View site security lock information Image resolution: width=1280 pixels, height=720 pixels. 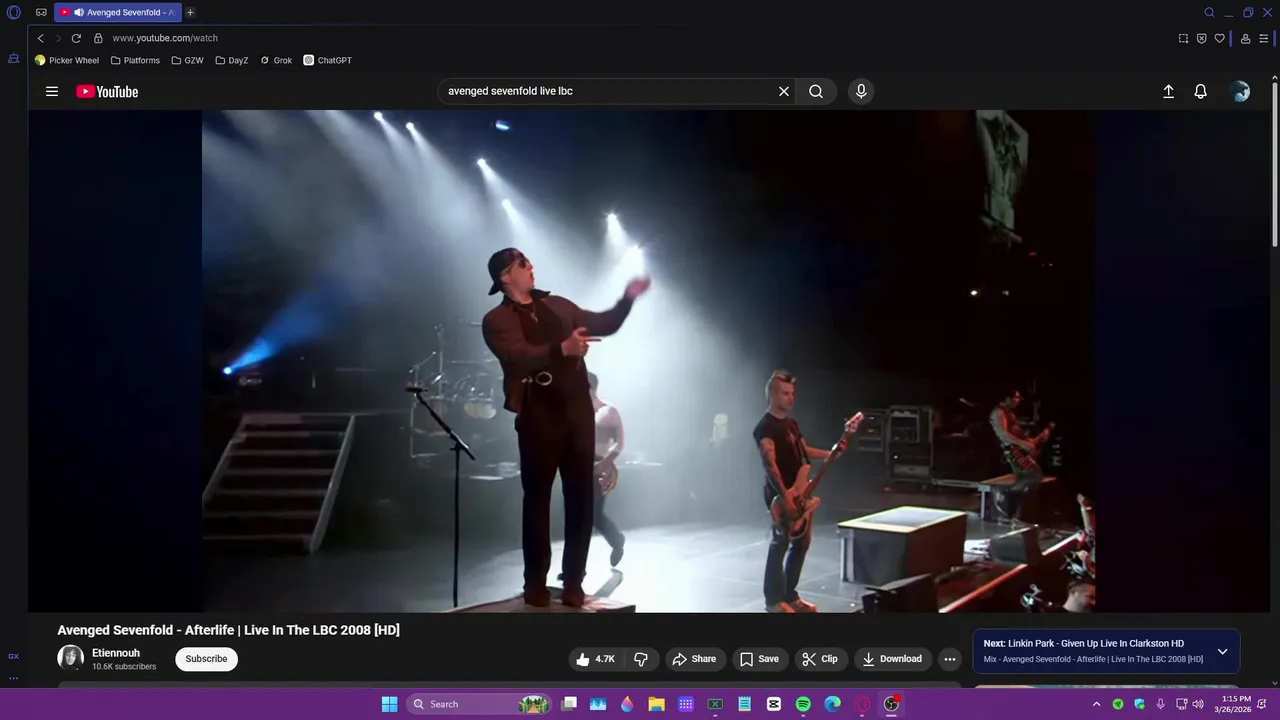[98, 38]
